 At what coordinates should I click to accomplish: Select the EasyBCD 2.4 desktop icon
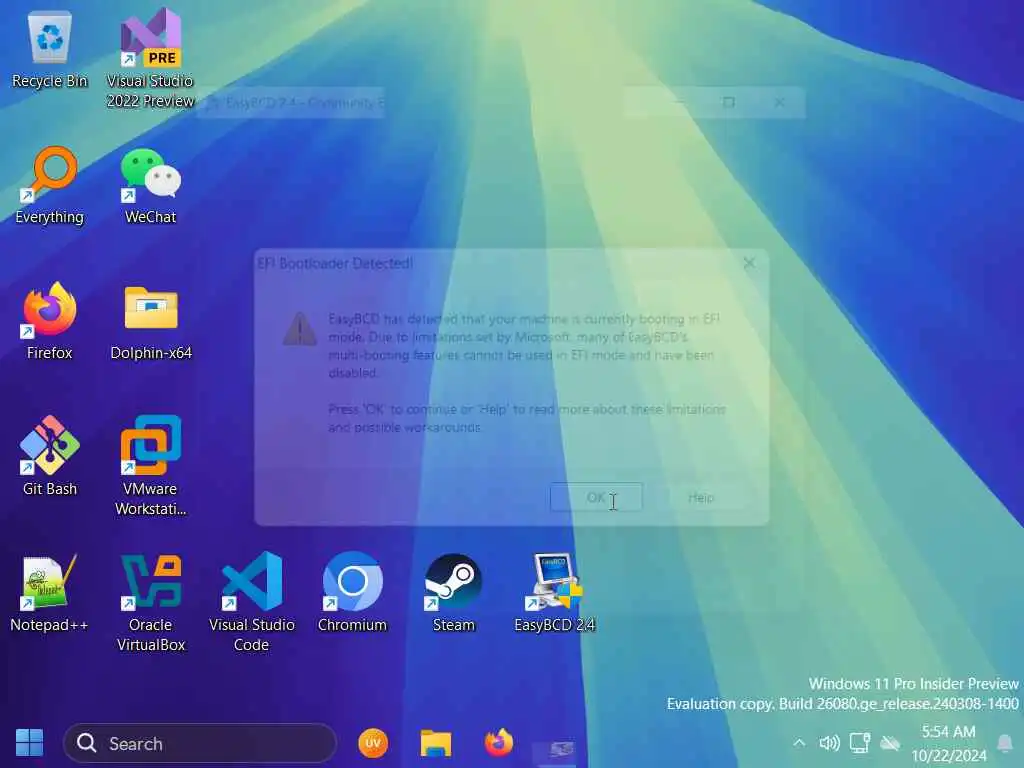click(x=554, y=593)
